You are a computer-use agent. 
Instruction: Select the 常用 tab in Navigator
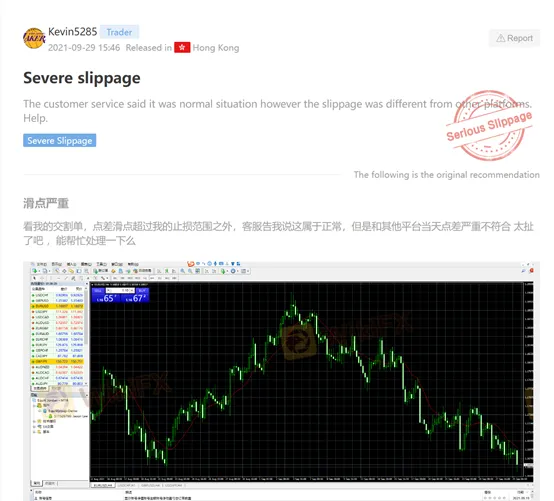pyautogui.click(x=37, y=483)
